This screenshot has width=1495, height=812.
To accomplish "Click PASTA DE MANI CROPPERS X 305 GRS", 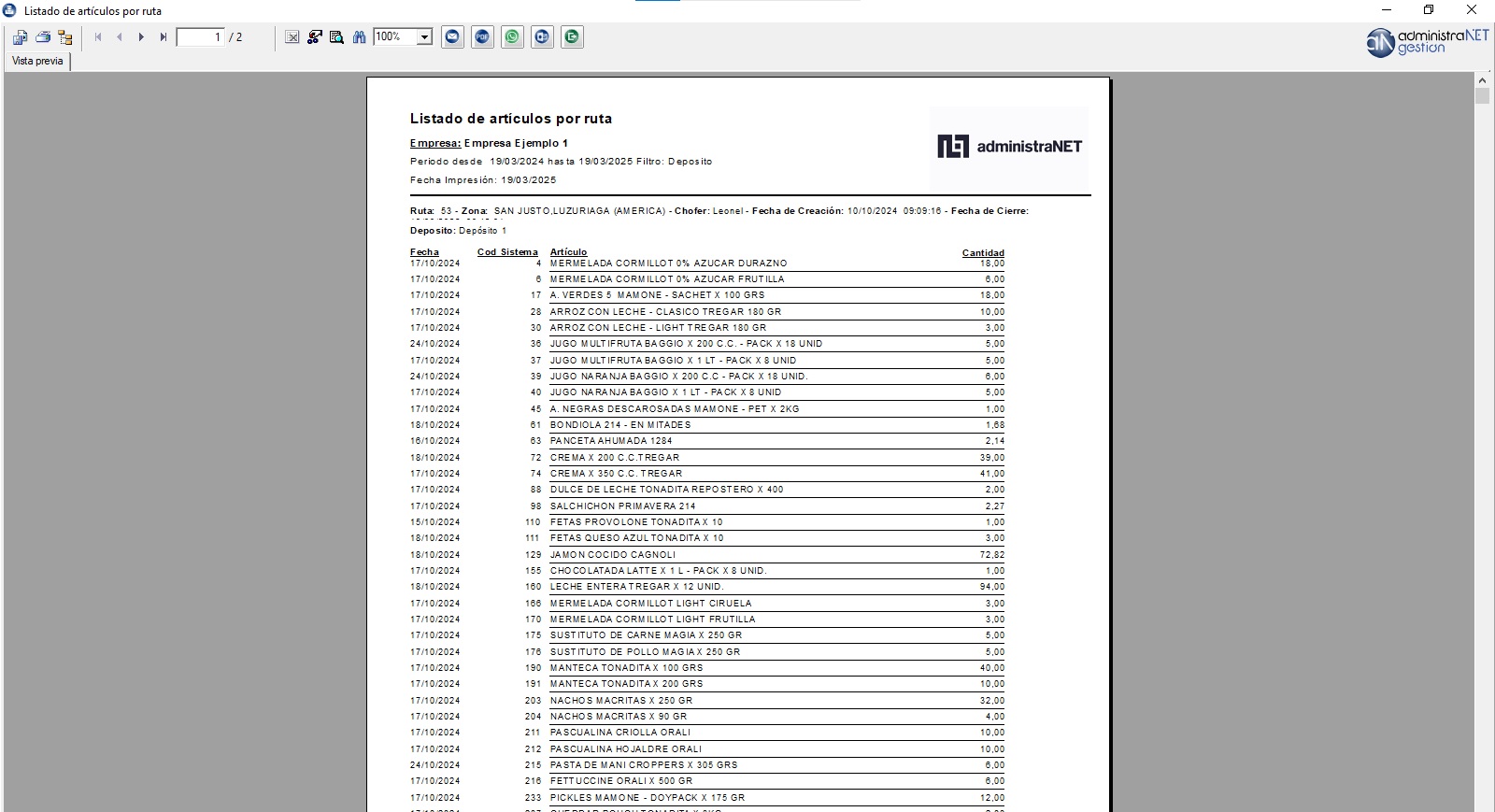I will [x=644, y=765].
